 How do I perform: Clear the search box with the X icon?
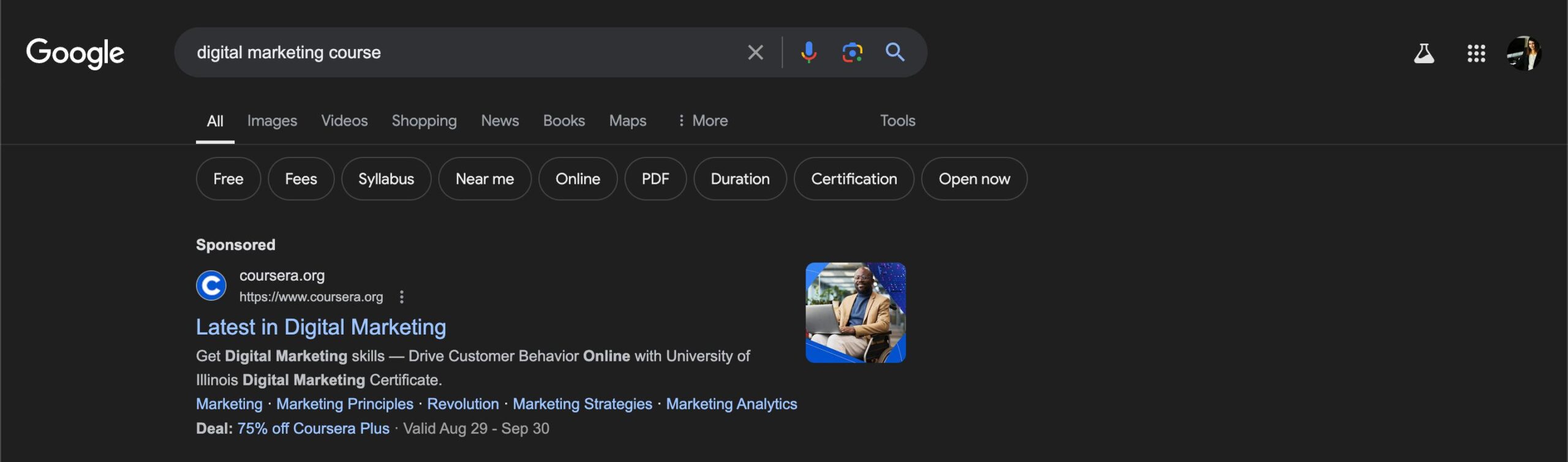point(755,53)
